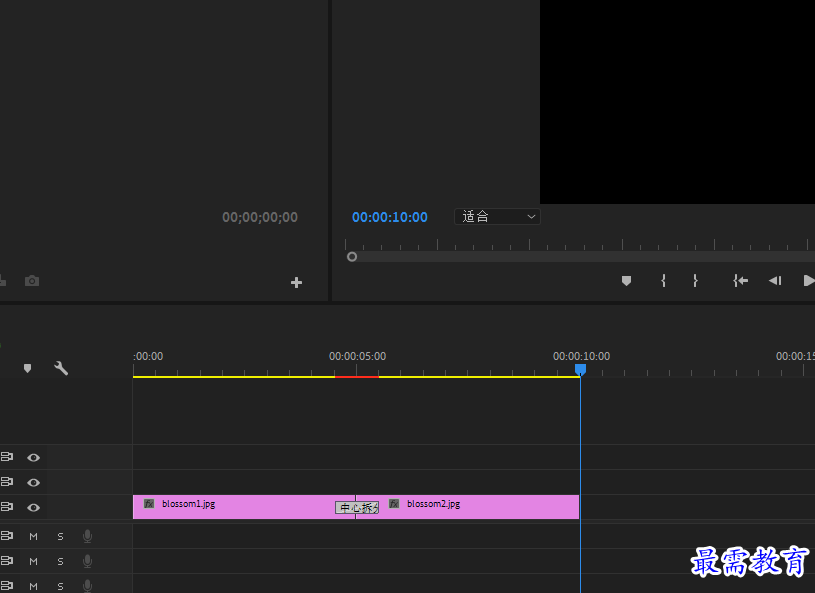Mute the first audio track
This screenshot has width=815, height=593.
pyautogui.click(x=33, y=536)
